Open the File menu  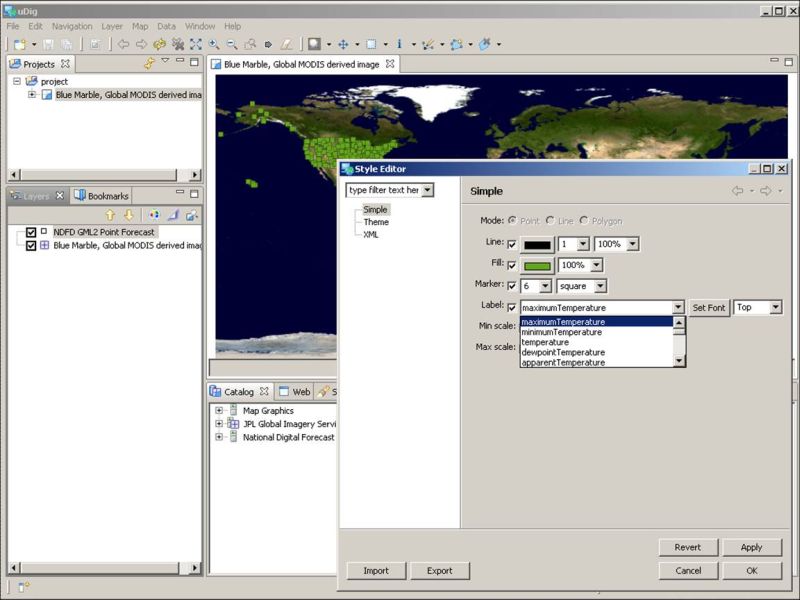coord(13,26)
